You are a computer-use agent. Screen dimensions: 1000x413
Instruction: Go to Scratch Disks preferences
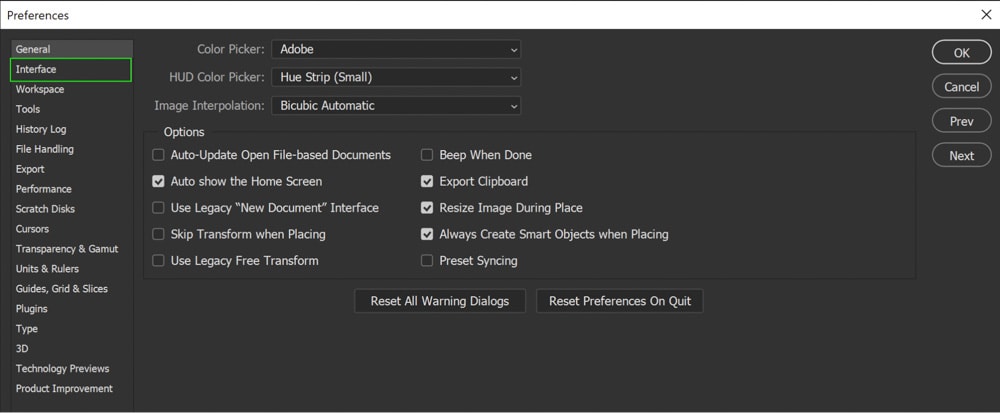[71, 208]
